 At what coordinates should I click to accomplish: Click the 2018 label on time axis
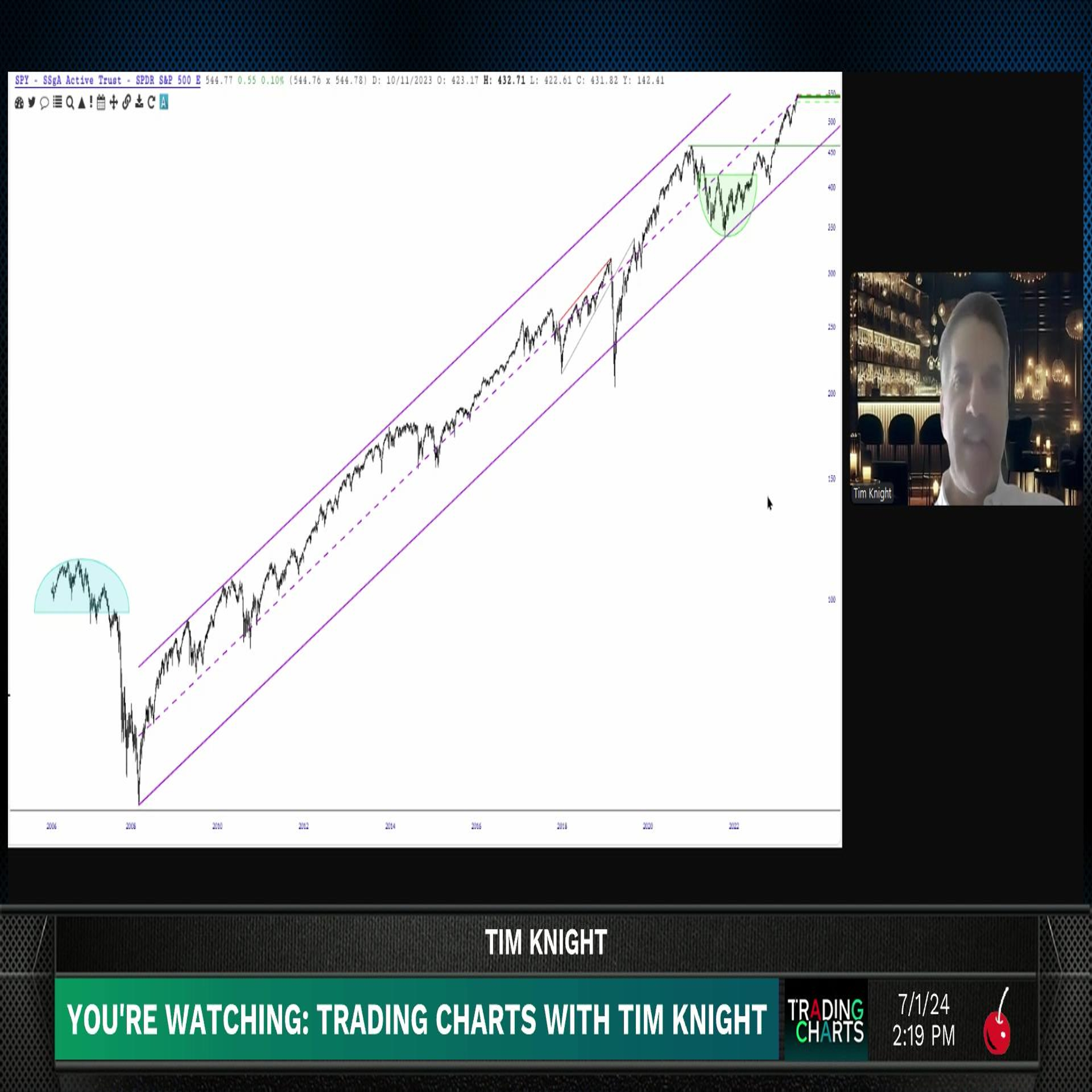pos(562,826)
